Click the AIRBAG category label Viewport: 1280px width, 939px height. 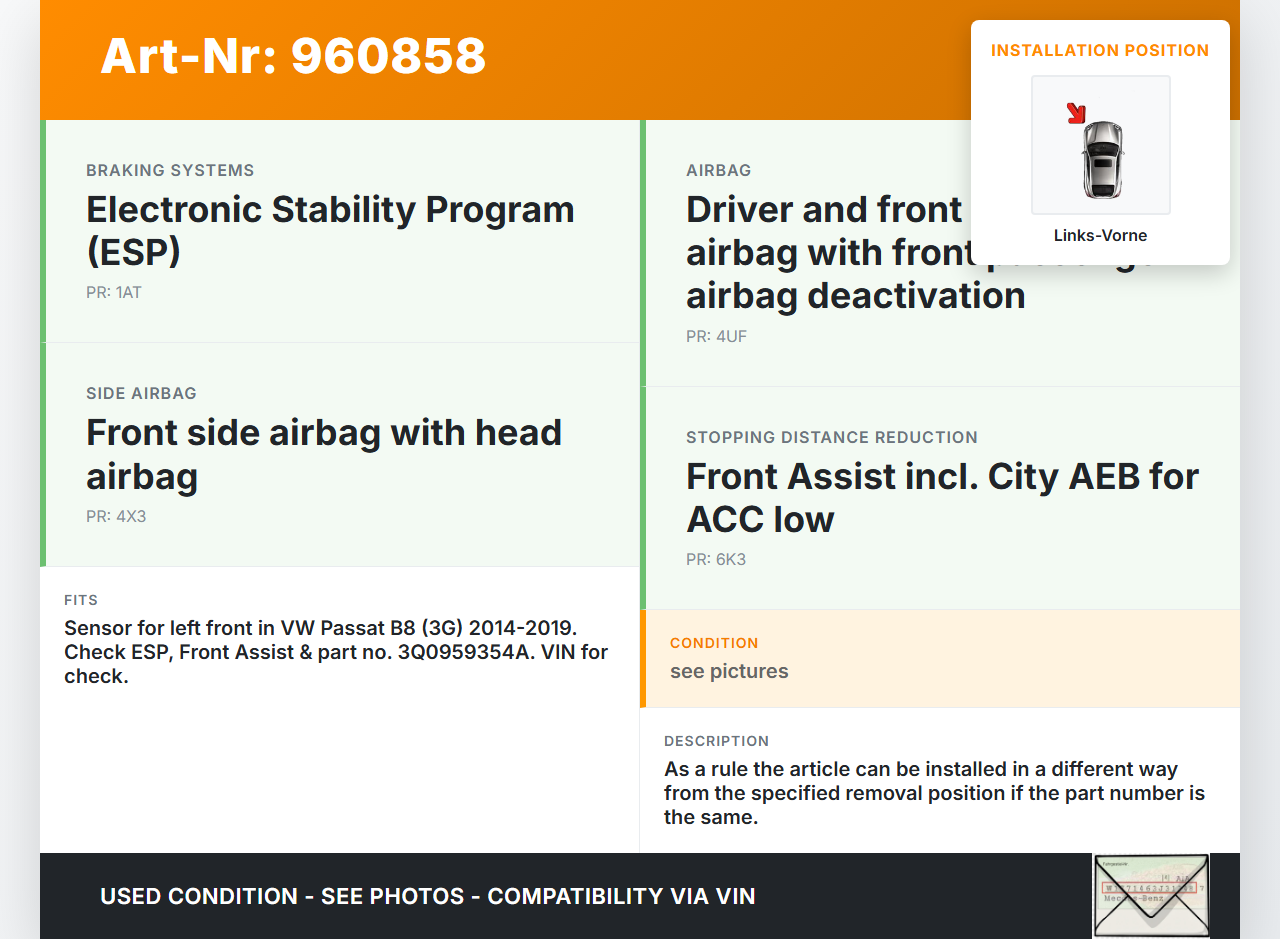[x=718, y=170]
